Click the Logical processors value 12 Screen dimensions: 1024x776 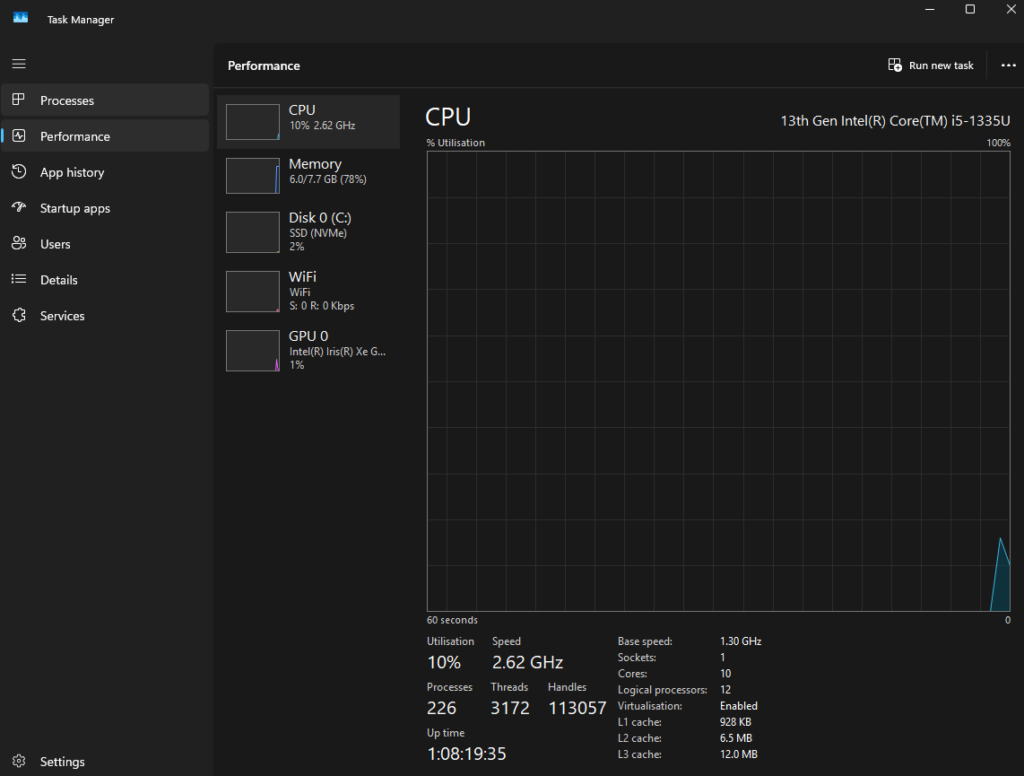pyautogui.click(x=726, y=690)
